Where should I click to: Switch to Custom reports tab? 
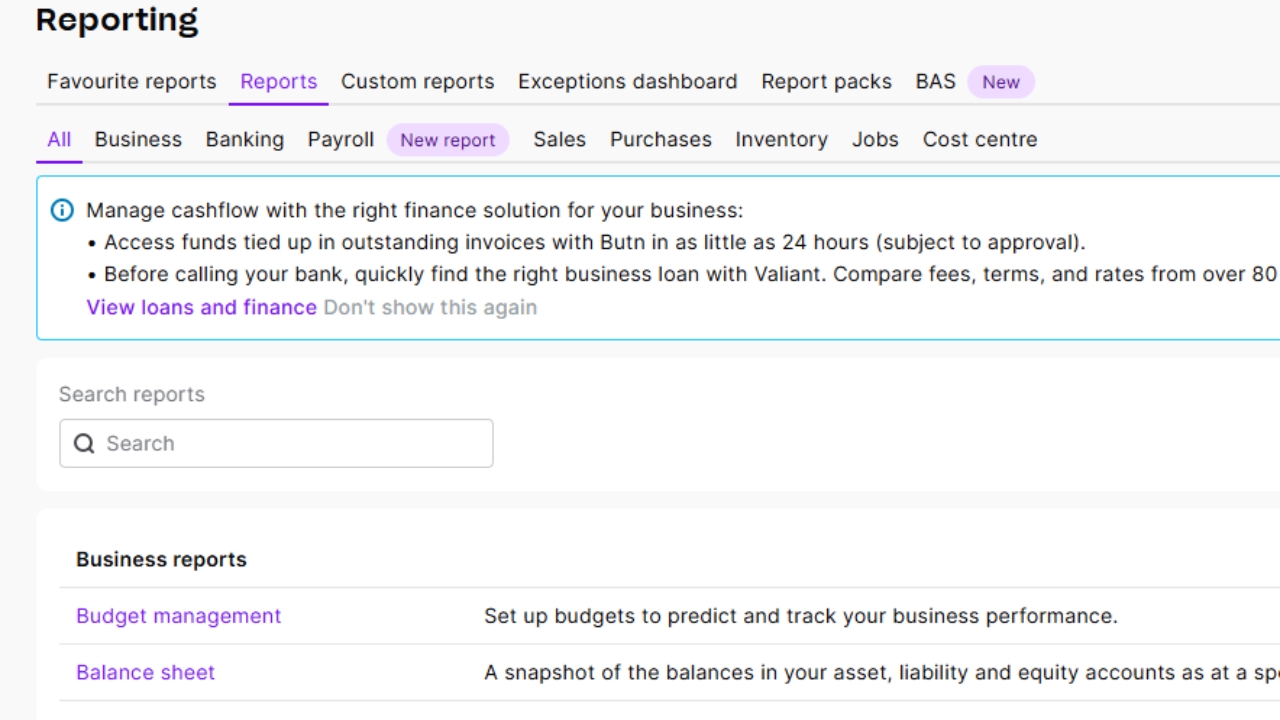tap(418, 82)
